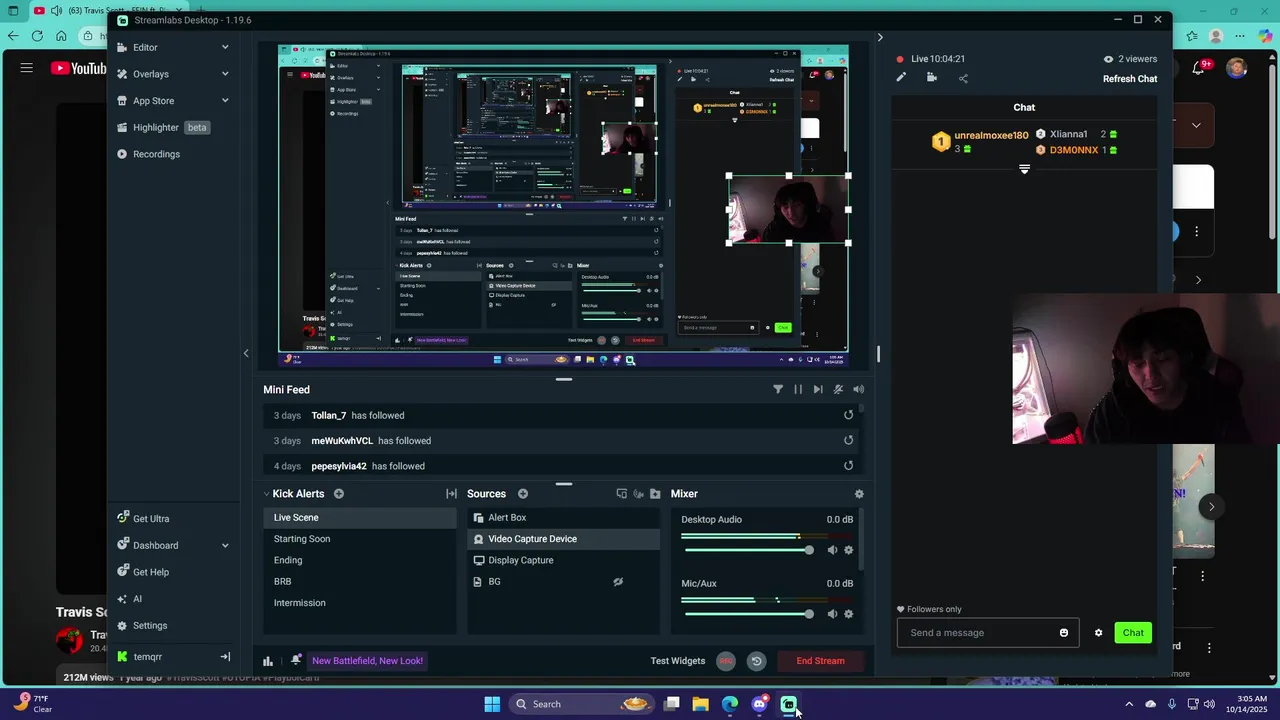Collapse the chat panel arrow at top

tap(880, 38)
